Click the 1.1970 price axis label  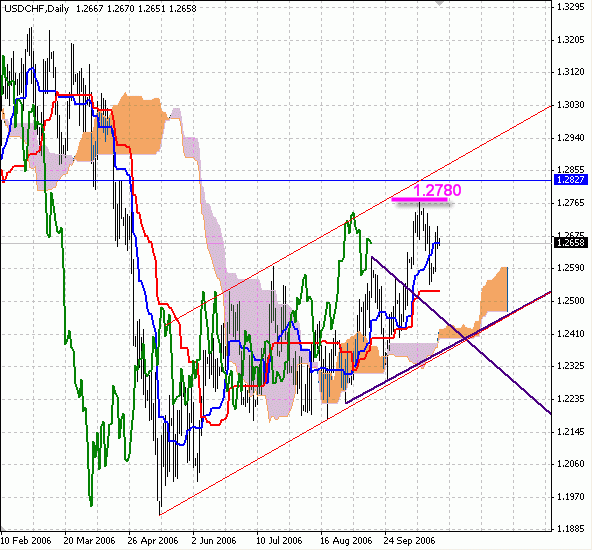click(570, 496)
